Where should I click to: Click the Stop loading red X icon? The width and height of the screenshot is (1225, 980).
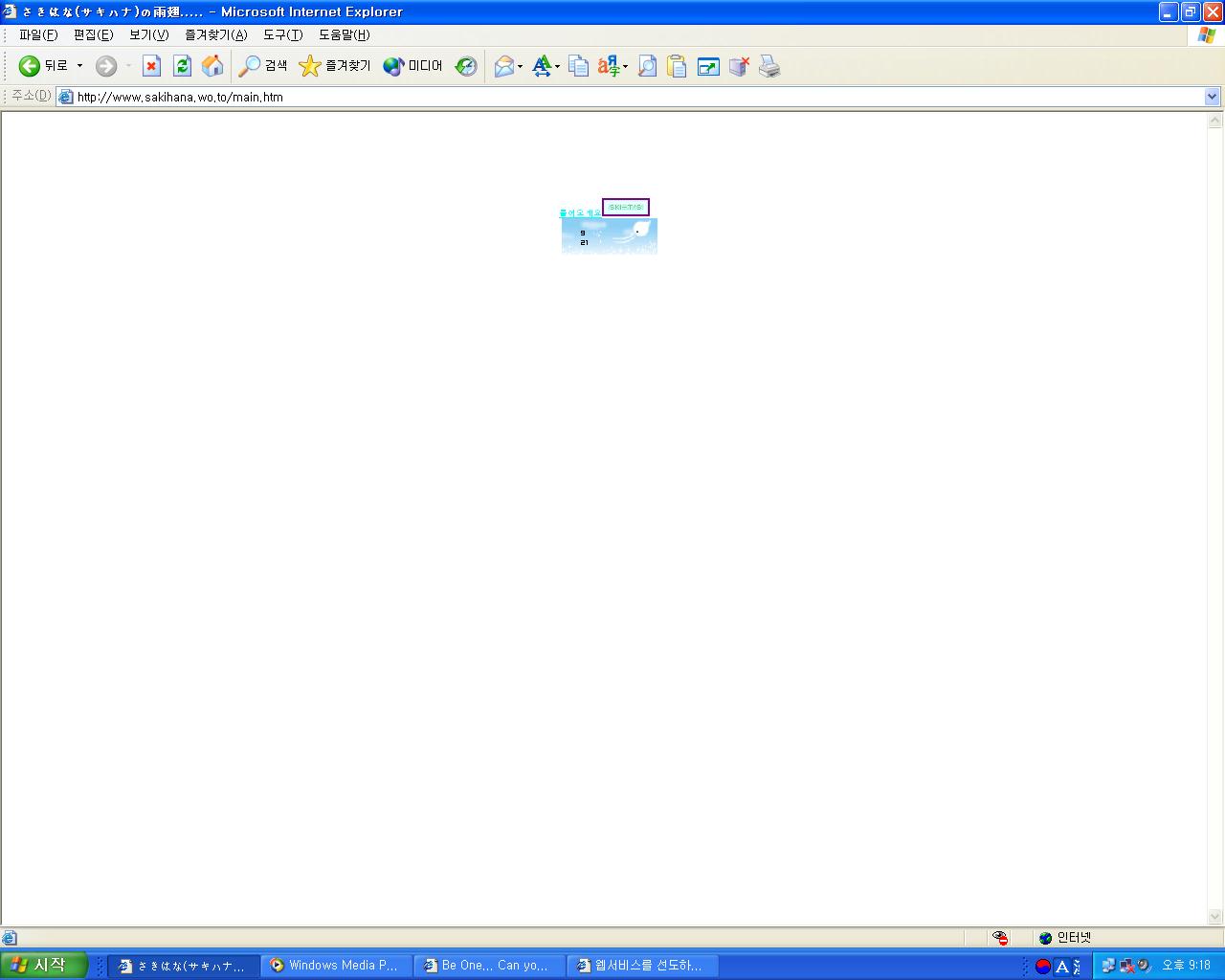(151, 66)
